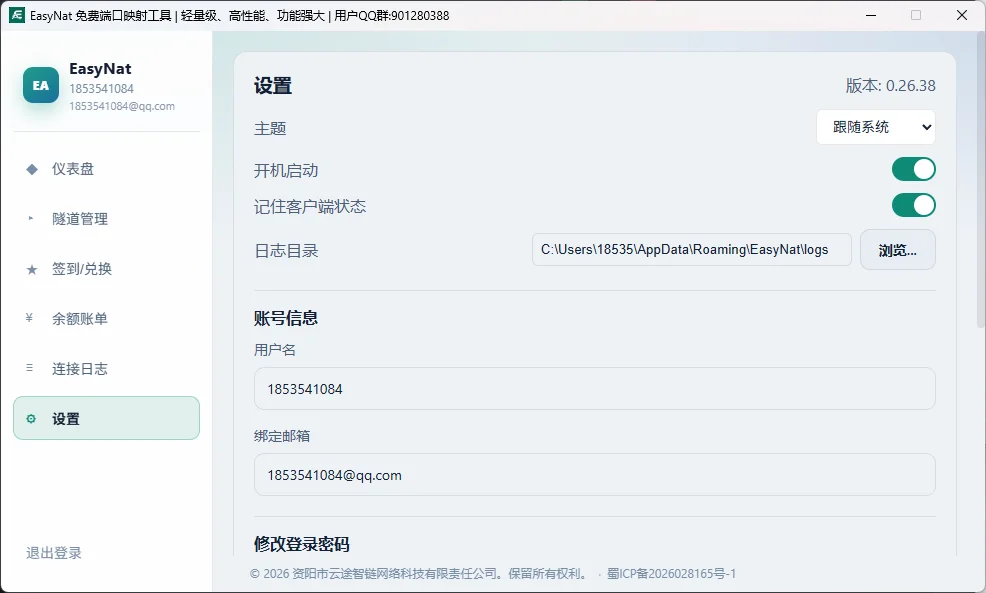Image resolution: width=986 pixels, height=593 pixels.
Task: Click the lines icon beside 连接日志
Action: pos(30,368)
